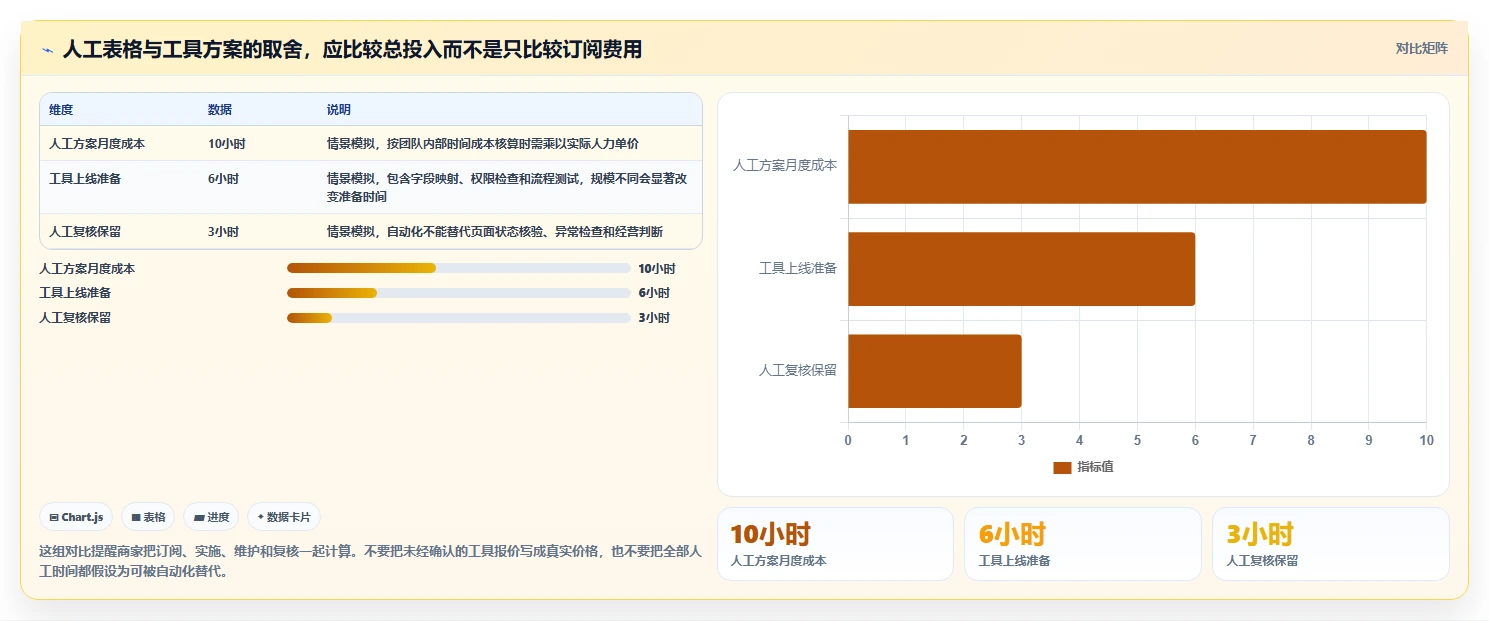The height and width of the screenshot is (621, 1489).
Task: Click the 人工方案月度成本 table row label
Action: click(x=97, y=143)
